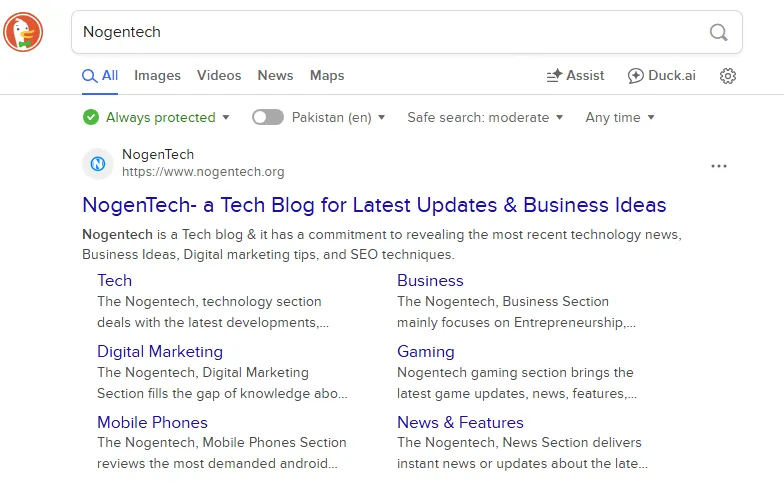Click the 'Digital Marketing Section fills the gap' text

(222, 383)
